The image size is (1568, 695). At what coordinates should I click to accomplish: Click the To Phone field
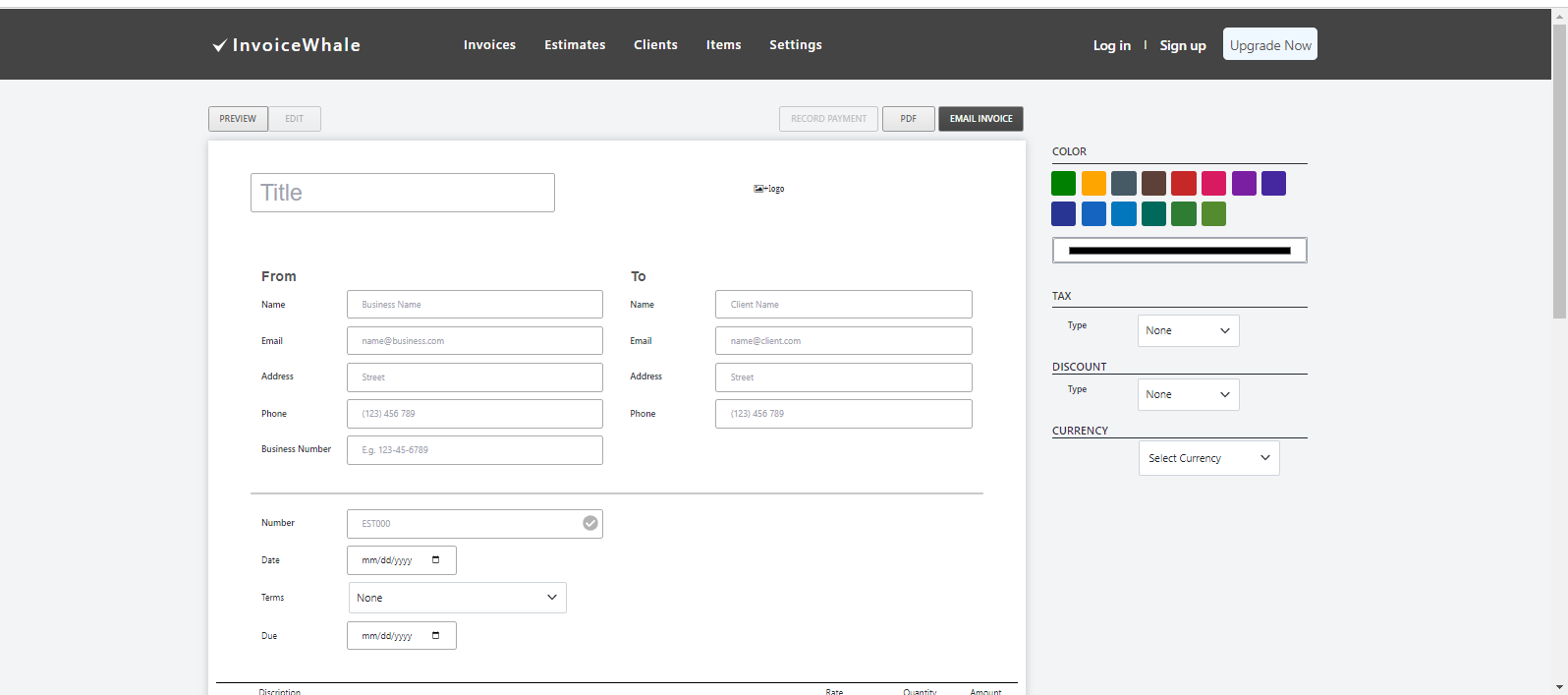click(x=844, y=414)
